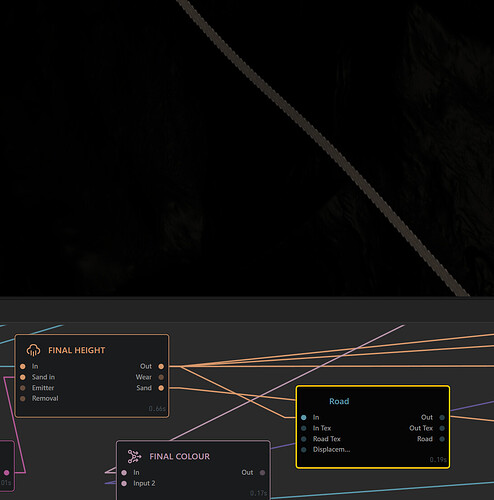494x500 pixels.
Task: Click the FINAL COLOUR node combine icon
Action: [134, 456]
